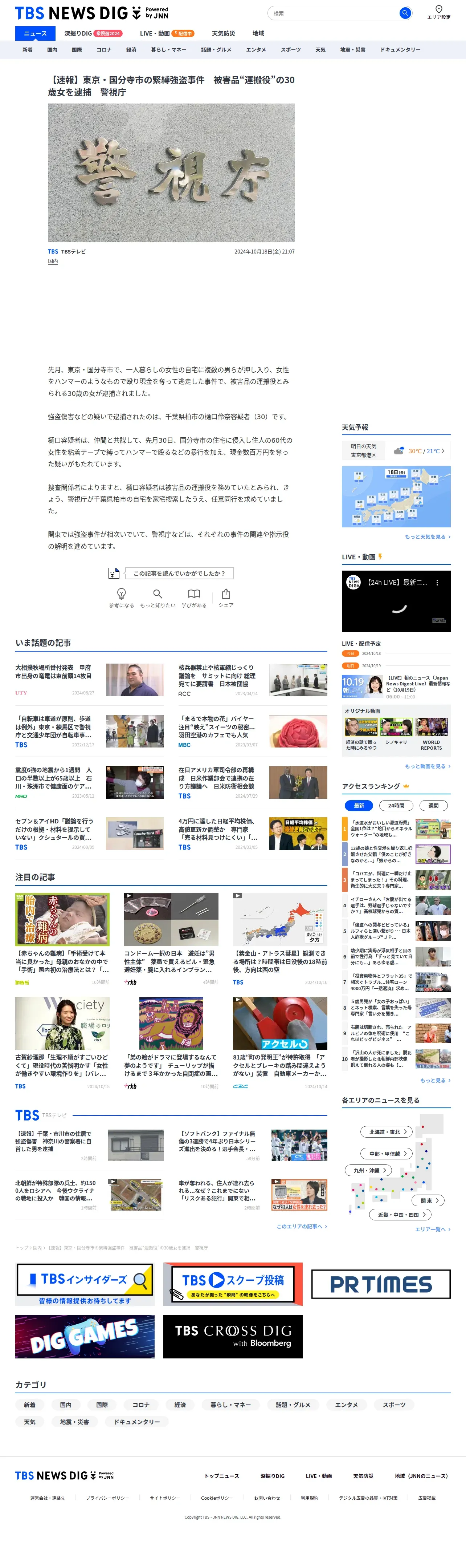Open the live video three-dot menu
The image size is (466, 1568).
(437, 583)
